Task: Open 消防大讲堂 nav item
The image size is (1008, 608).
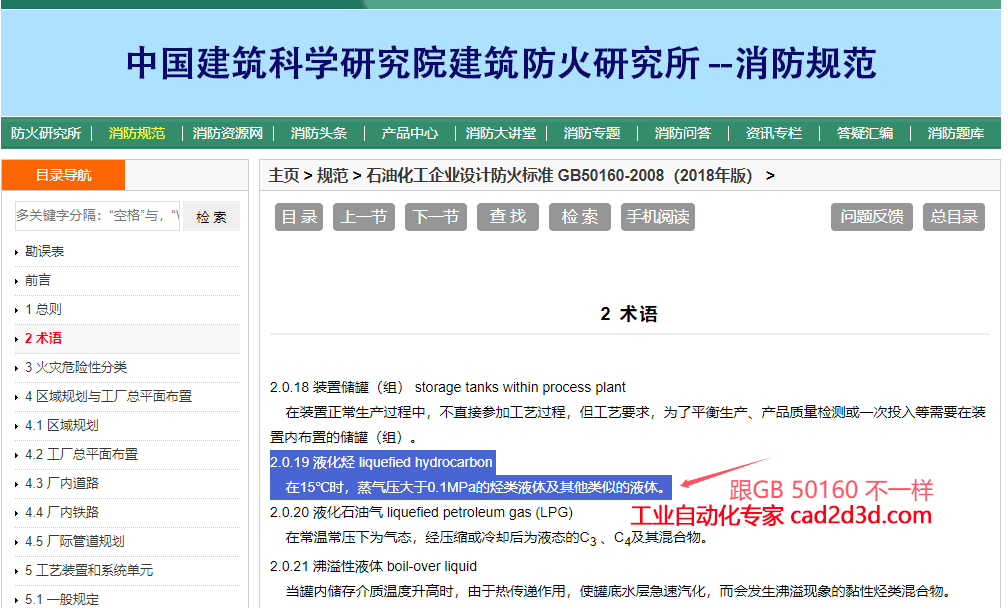Action: pyautogui.click(x=501, y=133)
